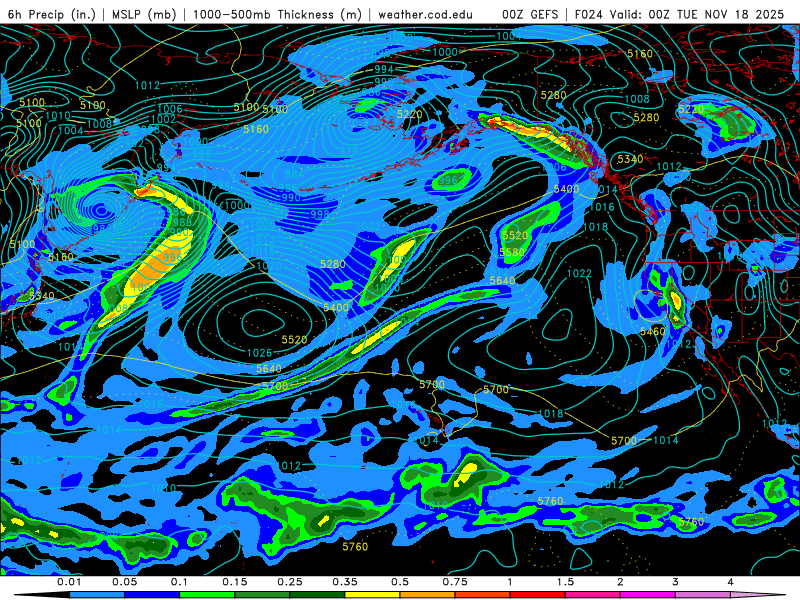Click the orange-red 0.75–1 legend swatch
Viewport: 800px width, 600px height.
[483, 595]
